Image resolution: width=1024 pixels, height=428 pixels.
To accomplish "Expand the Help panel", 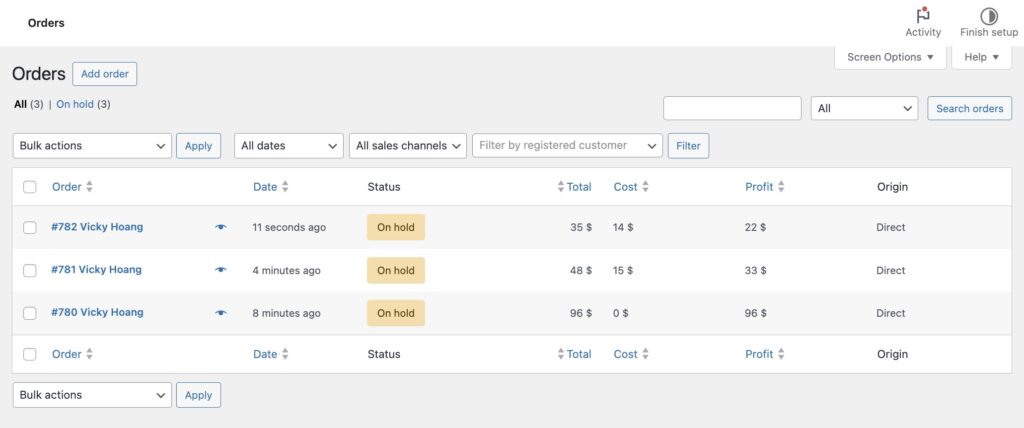I will pos(982,57).
